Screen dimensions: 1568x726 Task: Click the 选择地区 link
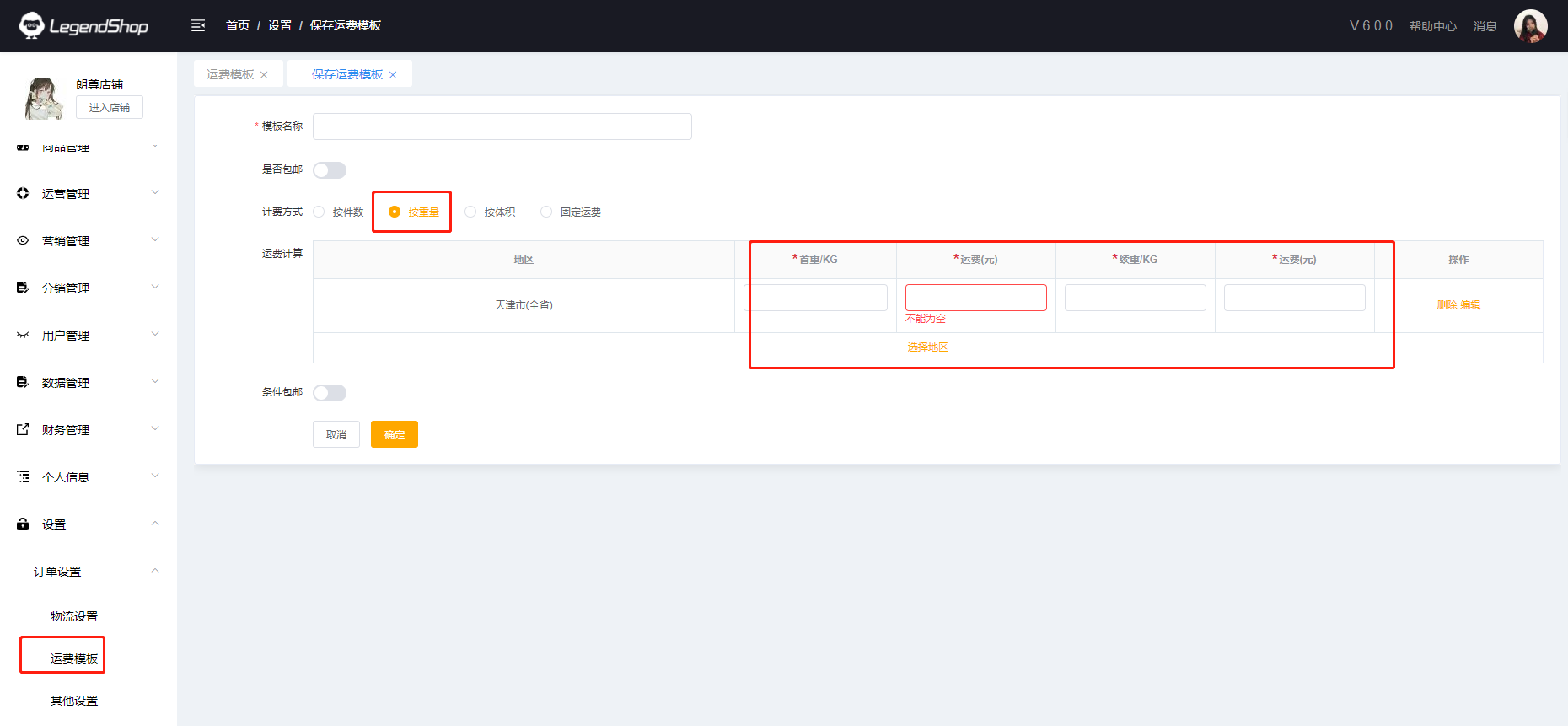pyautogui.click(x=927, y=347)
